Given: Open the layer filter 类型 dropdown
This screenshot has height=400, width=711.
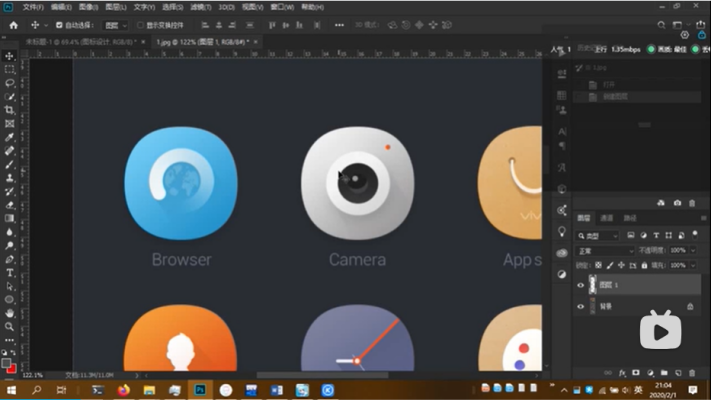Looking at the screenshot, I should pos(598,236).
